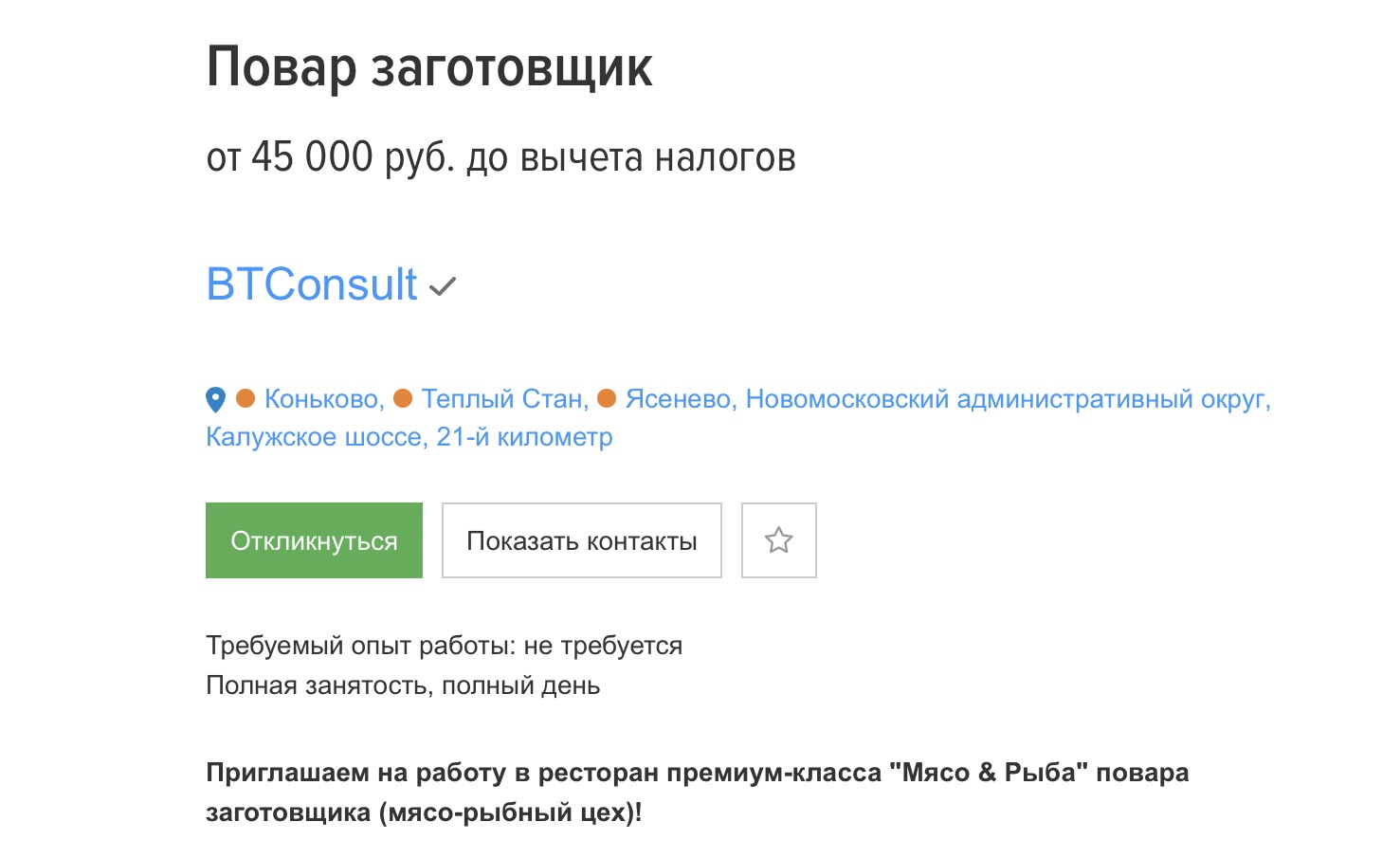Toggle the favorite star for this vacancy
Image resolution: width=1400 pixels, height=858 pixels.
pyautogui.click(x=778, y=539)
